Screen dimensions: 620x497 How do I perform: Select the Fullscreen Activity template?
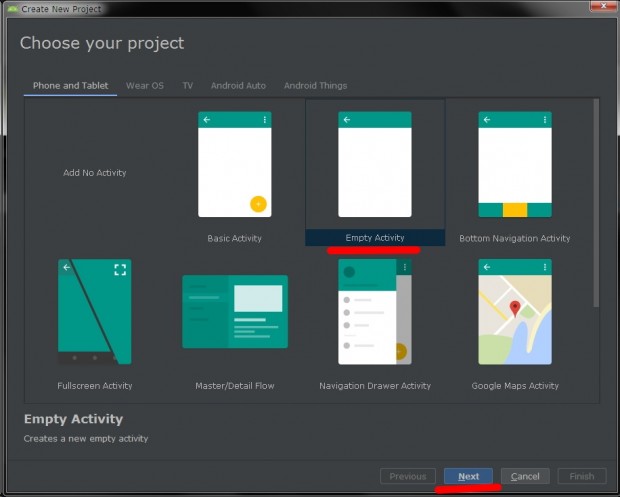94,312
